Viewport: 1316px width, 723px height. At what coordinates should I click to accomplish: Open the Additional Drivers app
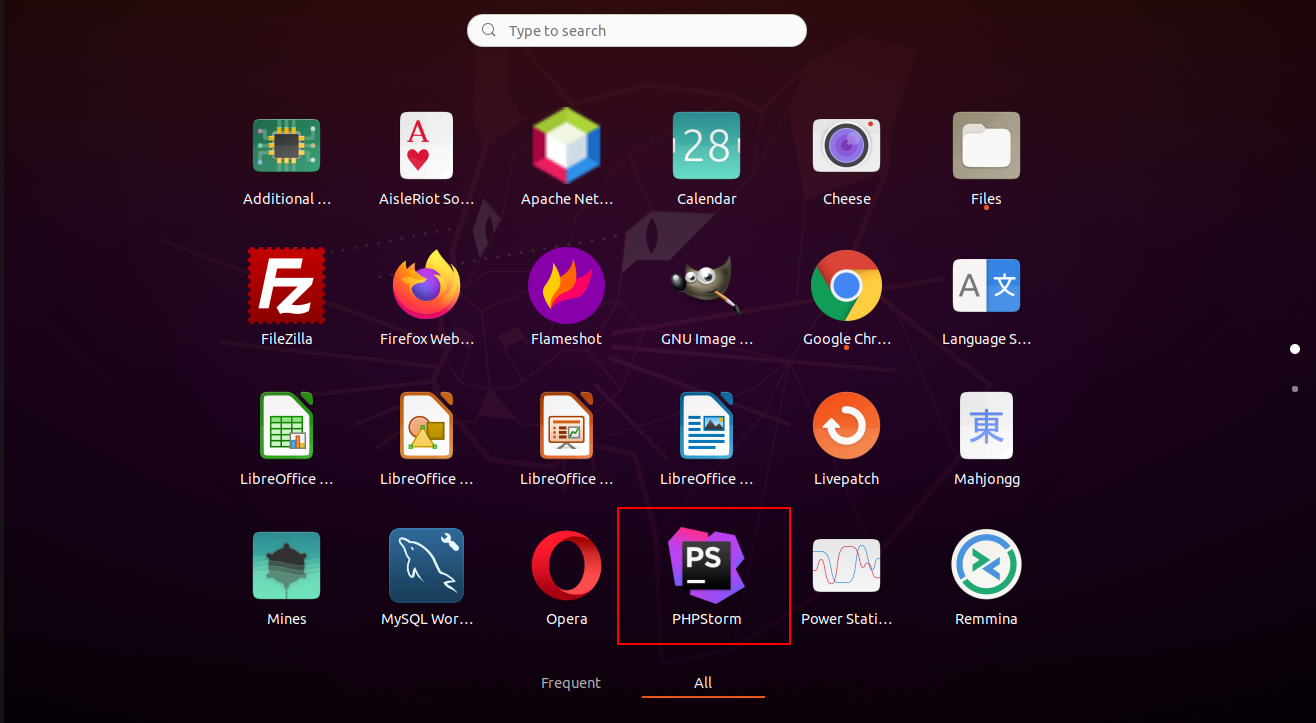click(x=286, y=146)
